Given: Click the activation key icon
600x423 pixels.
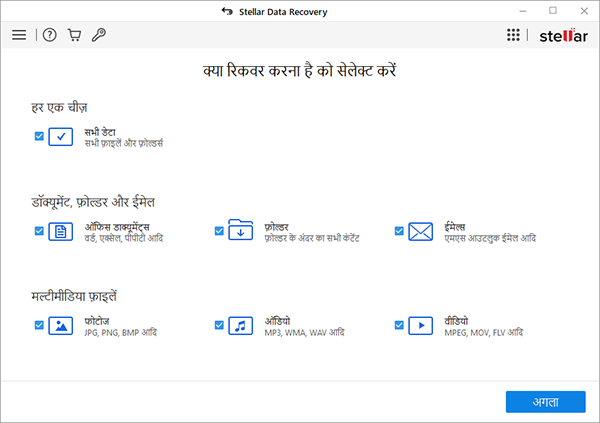Looking at the screenshot, I should pos(98,35).
